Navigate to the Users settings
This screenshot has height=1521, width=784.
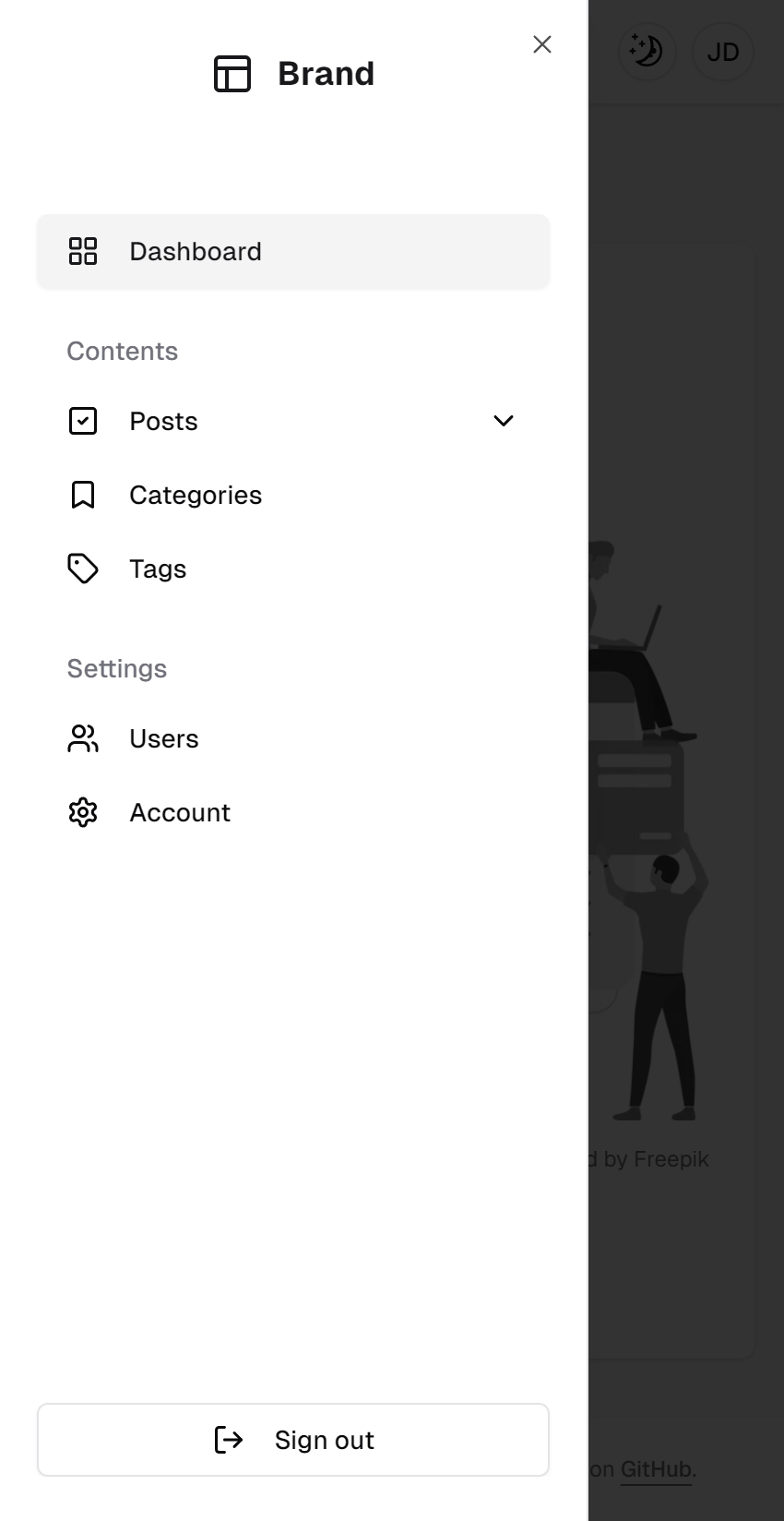coord(164,738)
